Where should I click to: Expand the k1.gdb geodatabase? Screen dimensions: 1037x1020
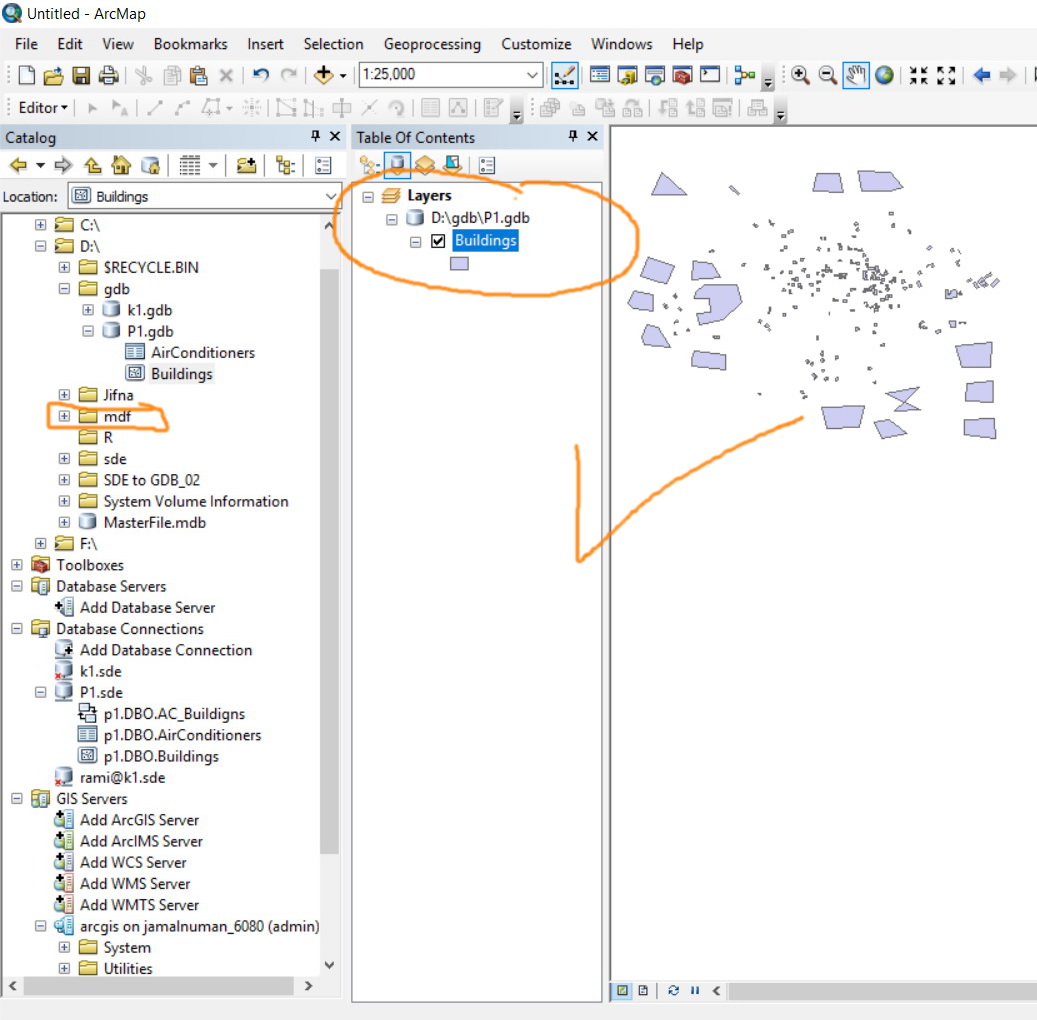pyautogui.click(x=88, y=310)
